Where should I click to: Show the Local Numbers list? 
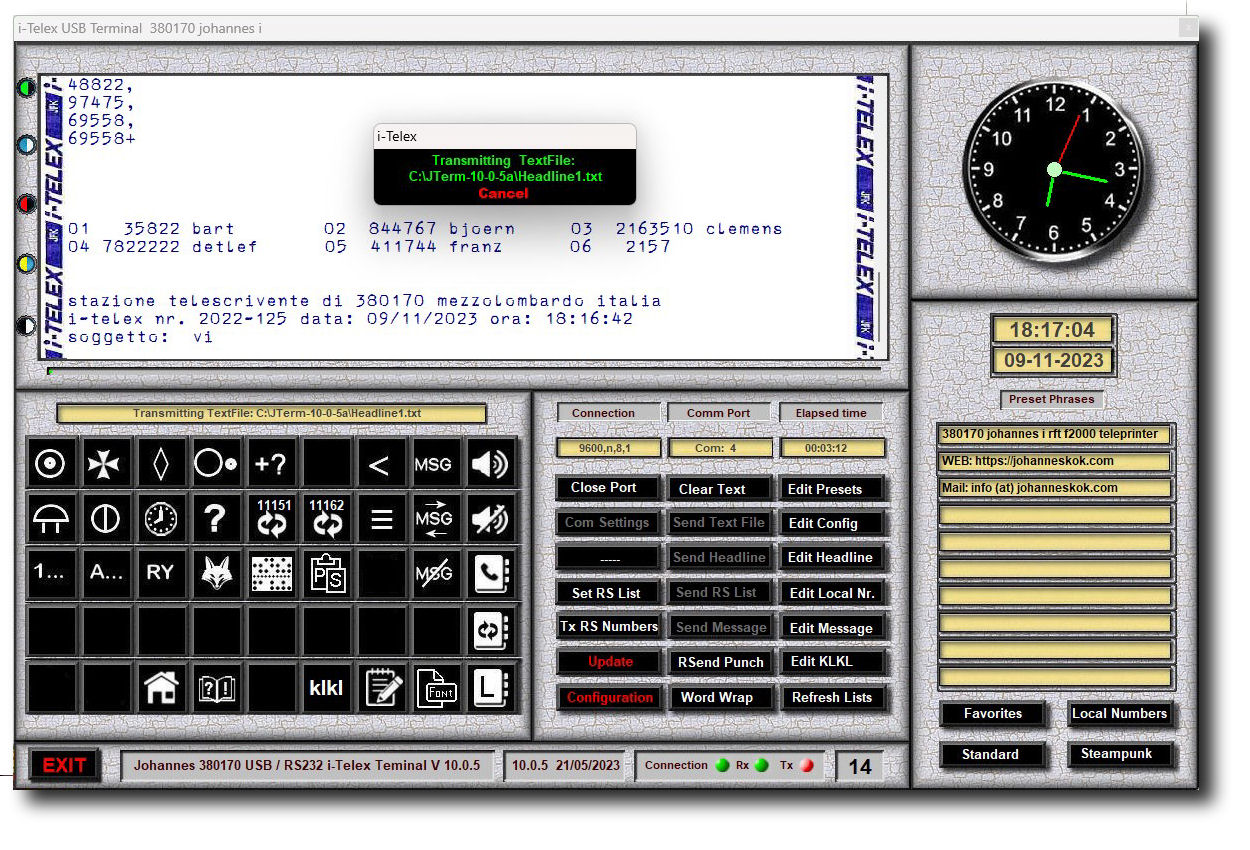[x=1119, y=714]
